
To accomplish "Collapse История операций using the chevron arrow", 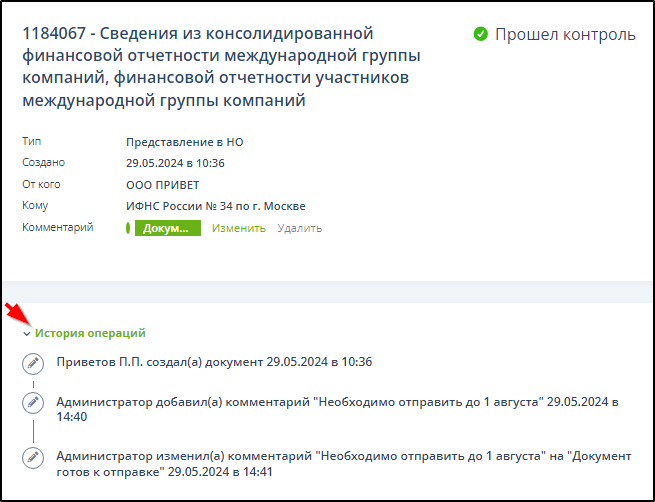I will (27, 334).
